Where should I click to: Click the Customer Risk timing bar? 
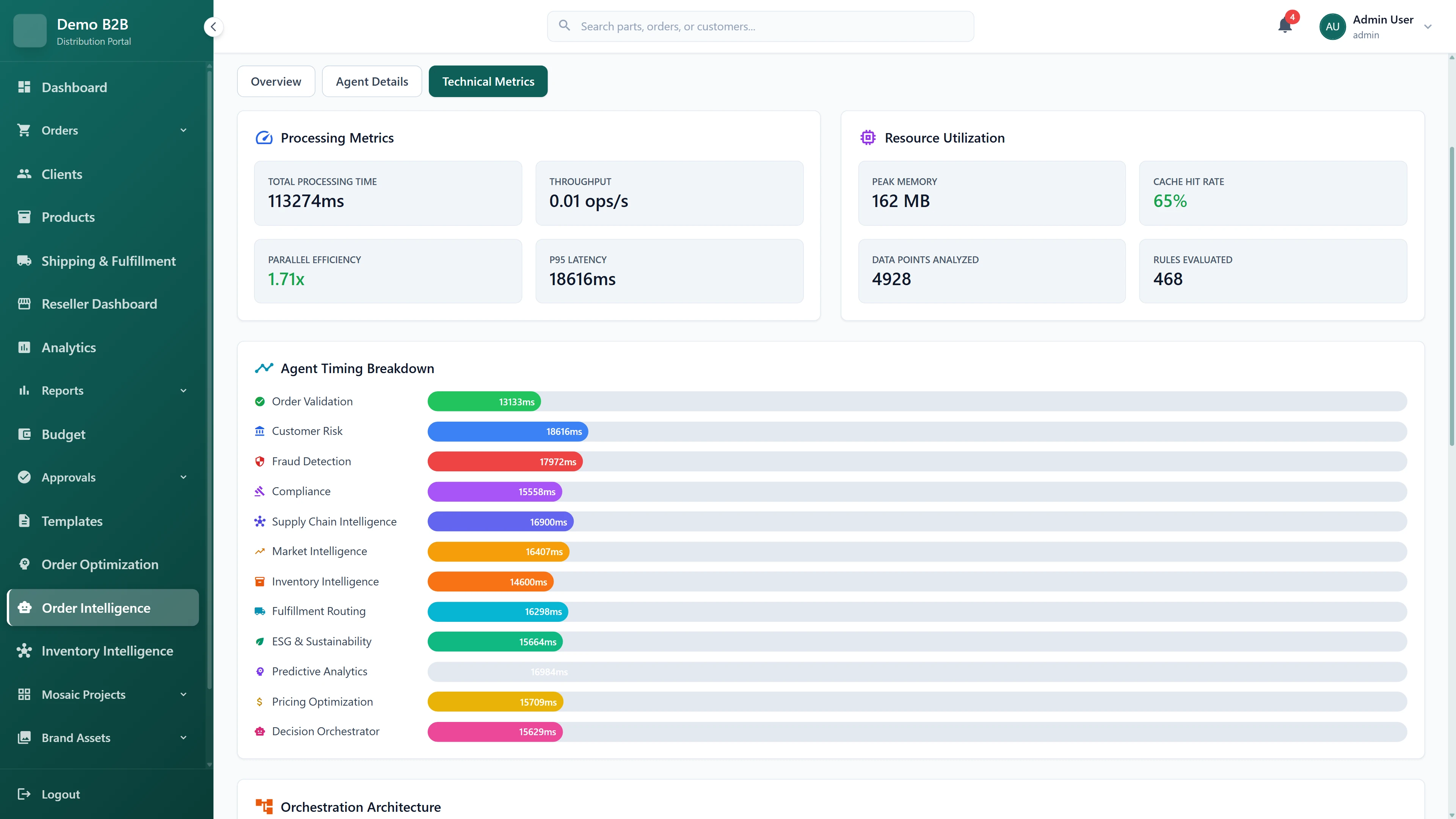[x=507, y=431]
